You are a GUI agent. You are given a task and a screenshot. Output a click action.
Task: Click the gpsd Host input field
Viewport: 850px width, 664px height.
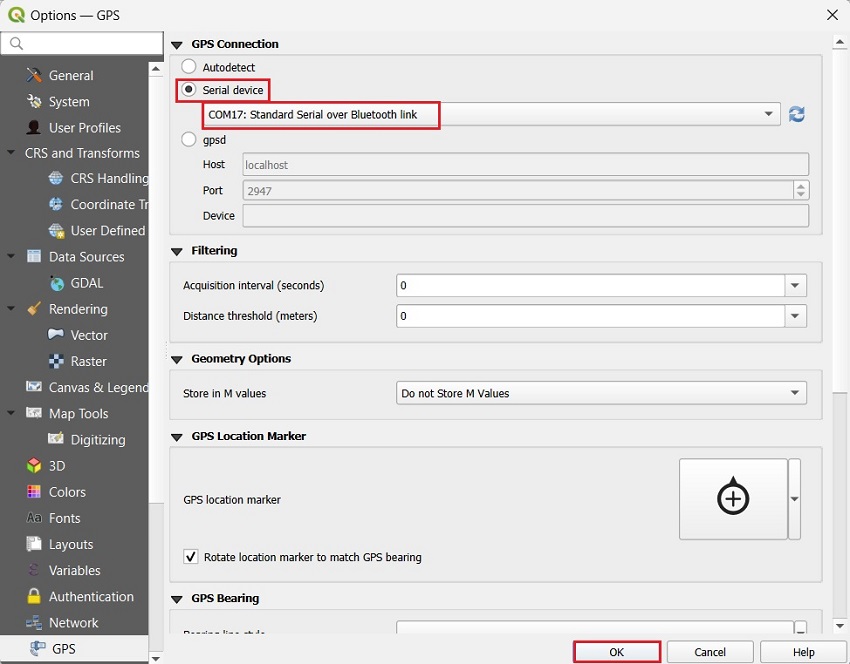(x=525, y=164)
